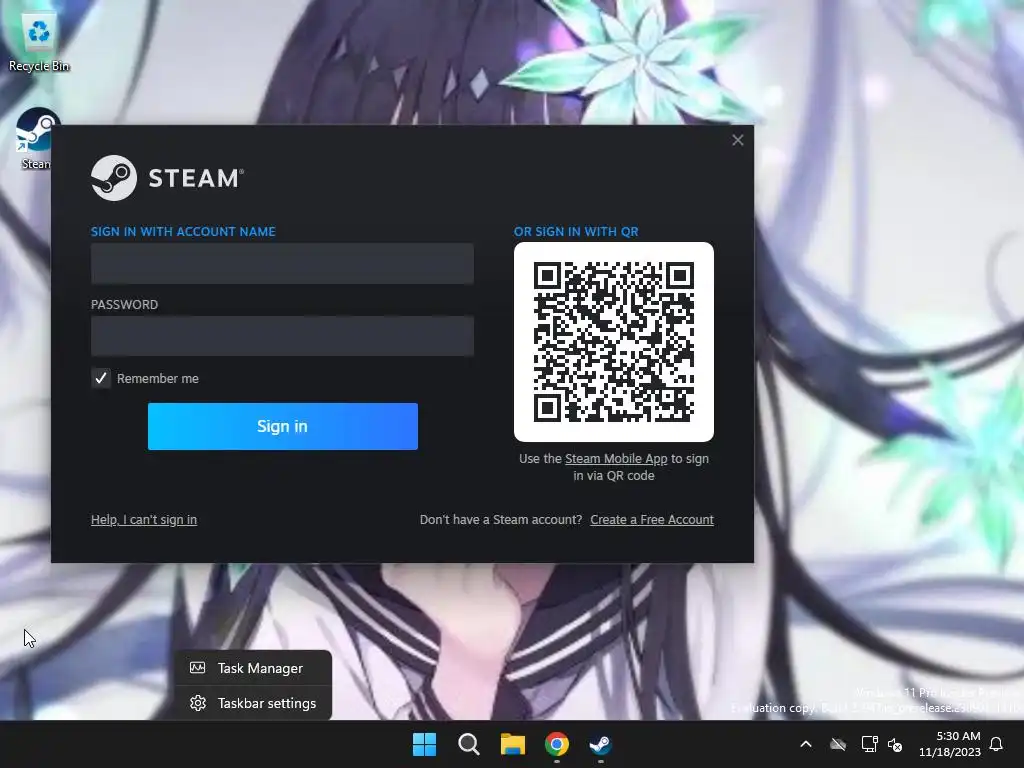Open taskbar Search
The height and width of the screenshot is (768, 1024).
[x=468, y=744]
